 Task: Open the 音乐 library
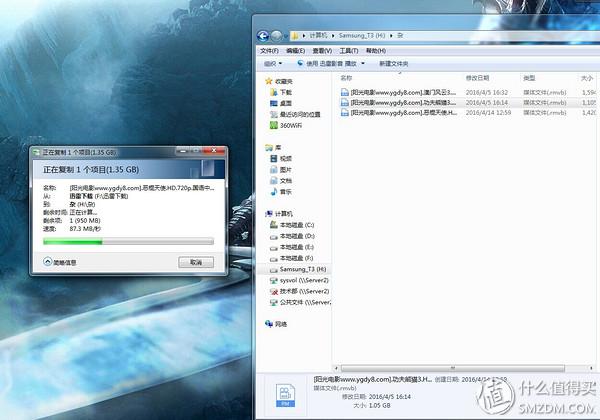click(285, 191)
